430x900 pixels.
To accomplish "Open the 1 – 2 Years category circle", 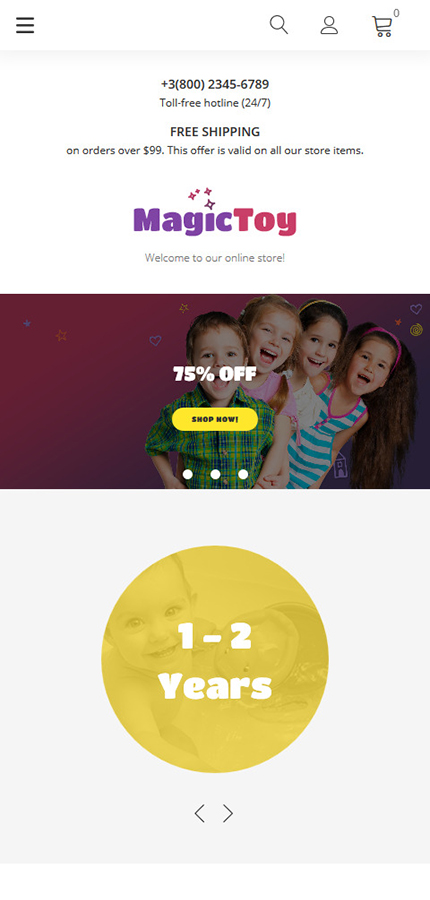I will pos(215,659).
